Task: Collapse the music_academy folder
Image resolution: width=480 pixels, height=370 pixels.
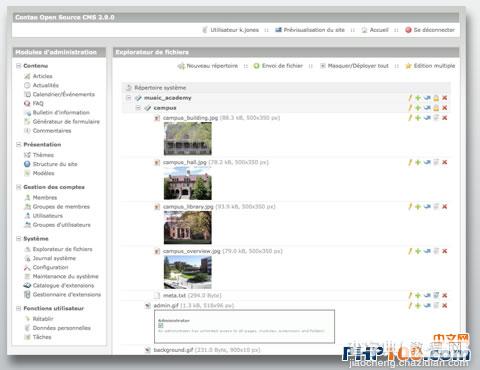Action: 128,98
